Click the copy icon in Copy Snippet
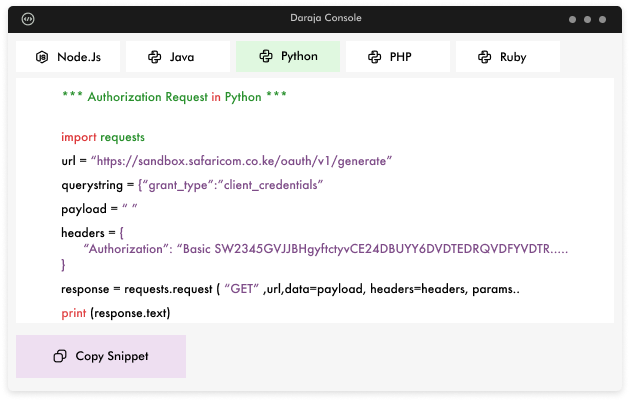This screenshot has width=630, height=401. [x=60, y=356]
